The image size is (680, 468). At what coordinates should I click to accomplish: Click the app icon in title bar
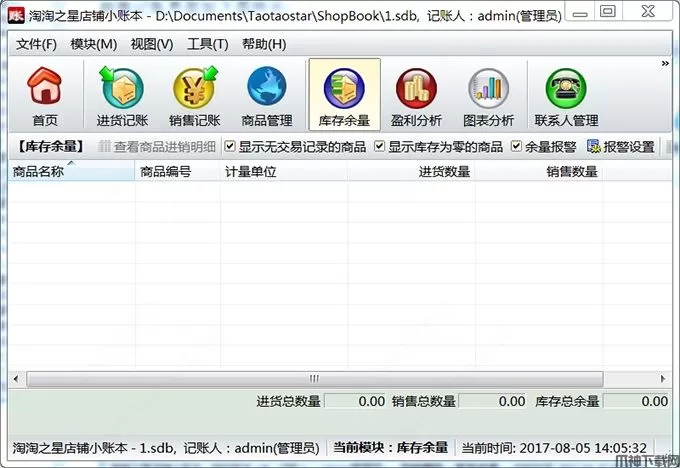click(16, 15)
